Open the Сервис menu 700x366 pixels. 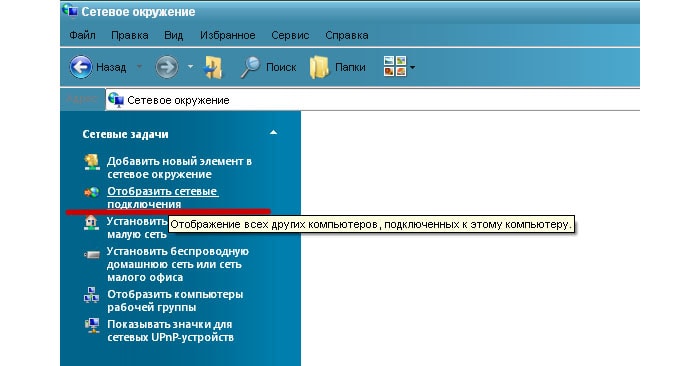290,35
